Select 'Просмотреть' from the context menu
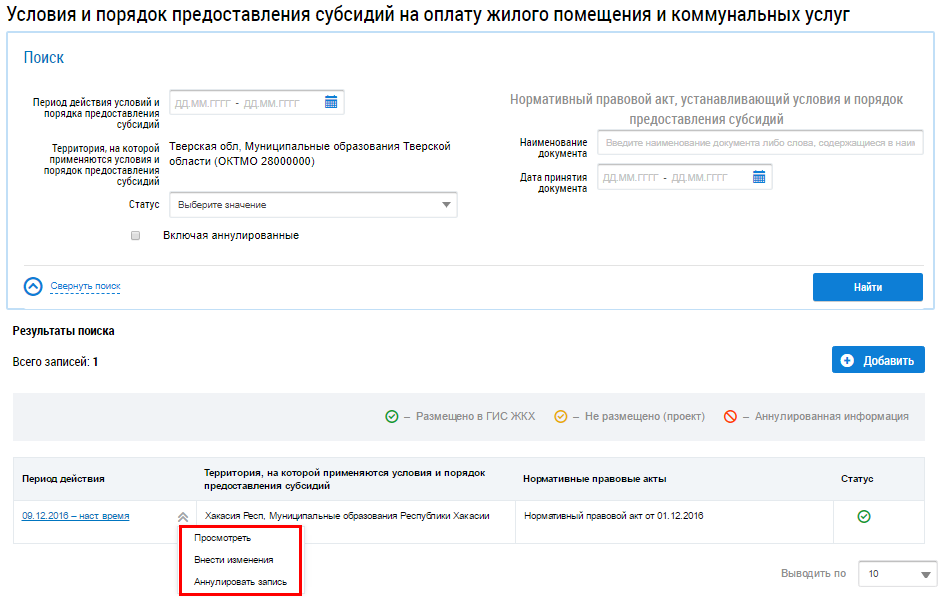The width and height of the screenshot is (940, 600). tap(215, 538)
